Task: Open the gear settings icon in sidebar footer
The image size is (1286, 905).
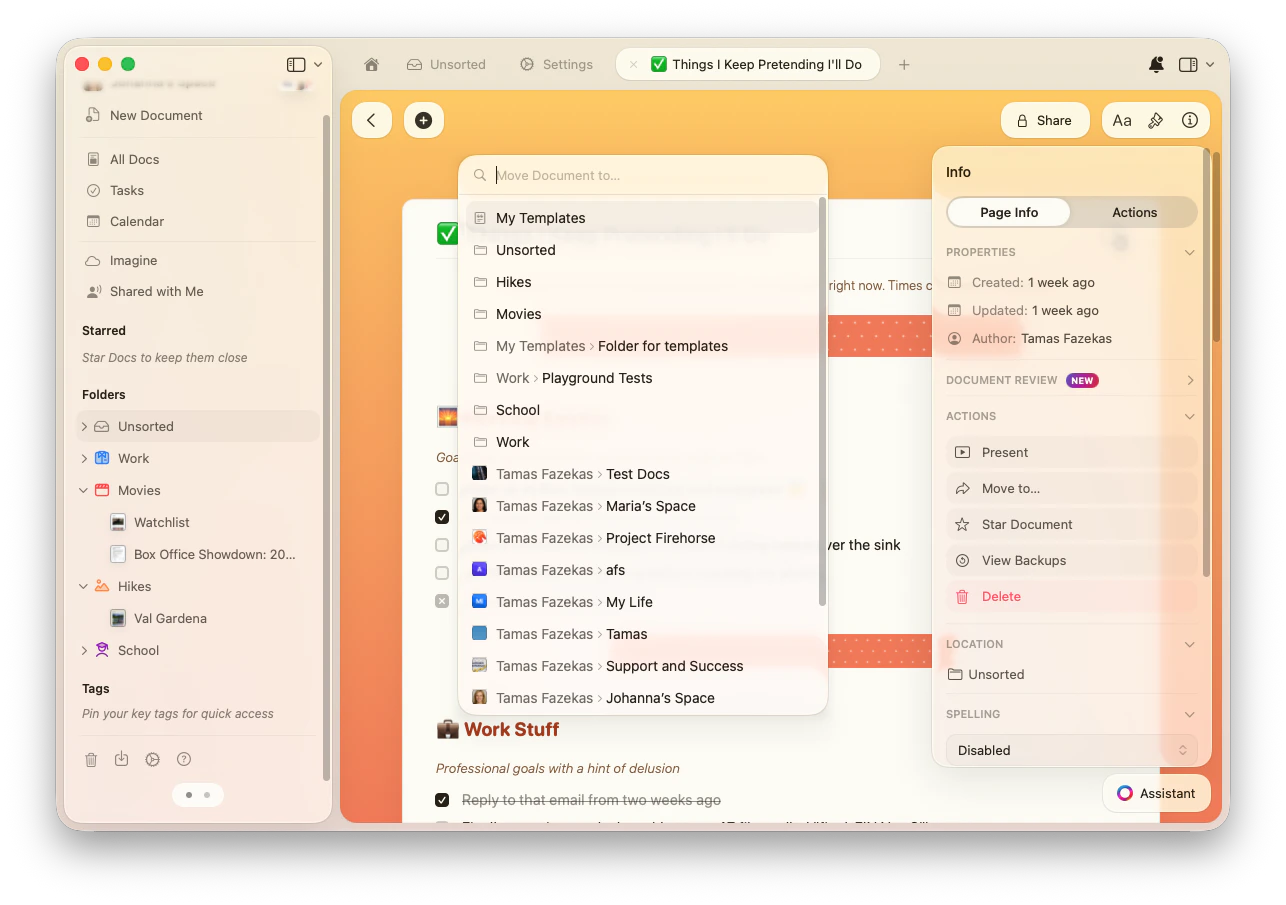Action: pyautogui.click(x=152, y=760)
